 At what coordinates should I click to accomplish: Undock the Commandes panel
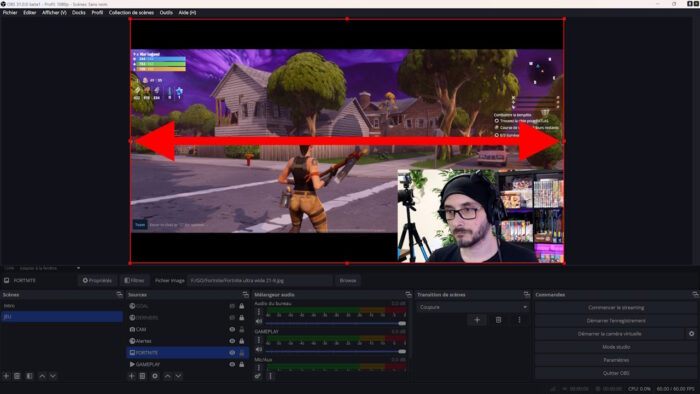(x=695, y=294)
